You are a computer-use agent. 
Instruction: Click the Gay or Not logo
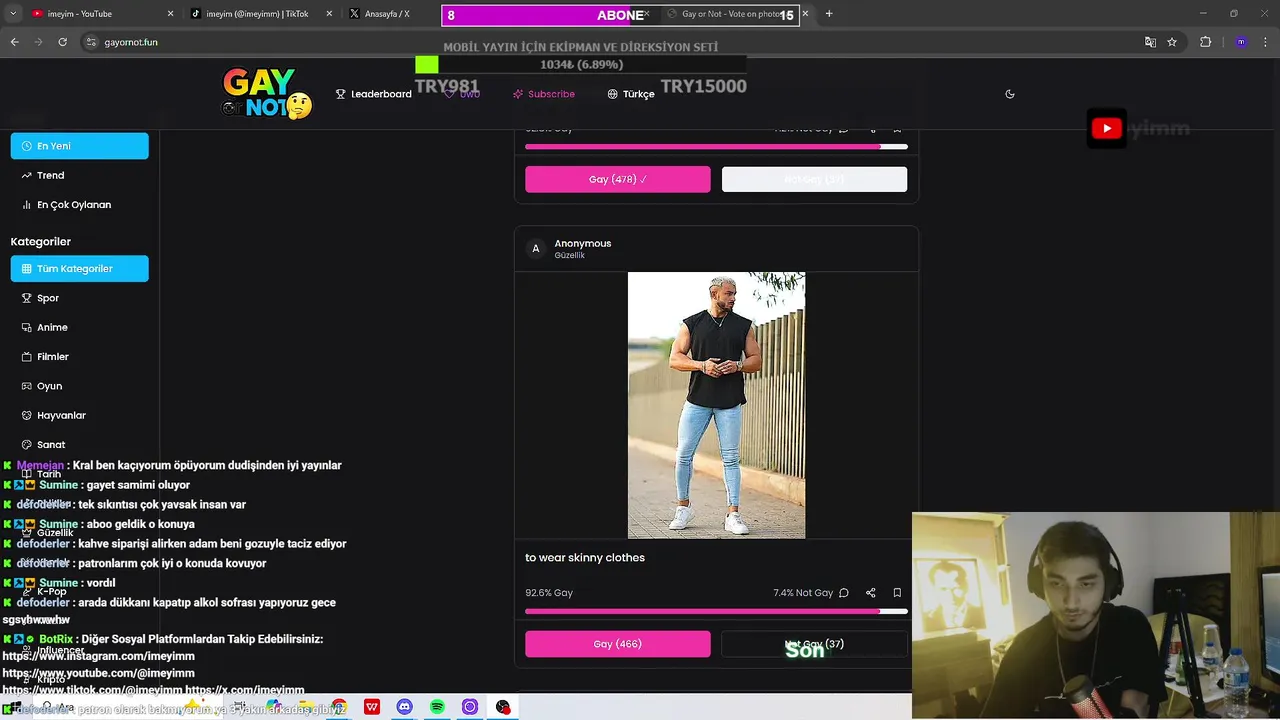[x=266, y=93]
